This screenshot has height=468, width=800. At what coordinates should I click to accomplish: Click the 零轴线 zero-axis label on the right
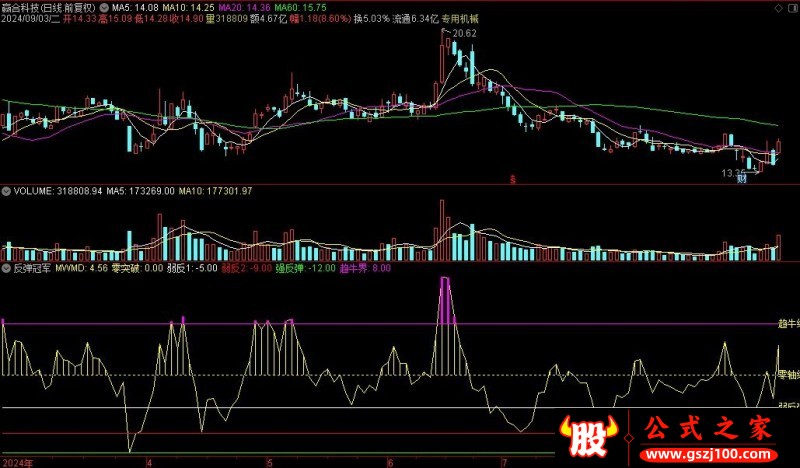(788, 373)
